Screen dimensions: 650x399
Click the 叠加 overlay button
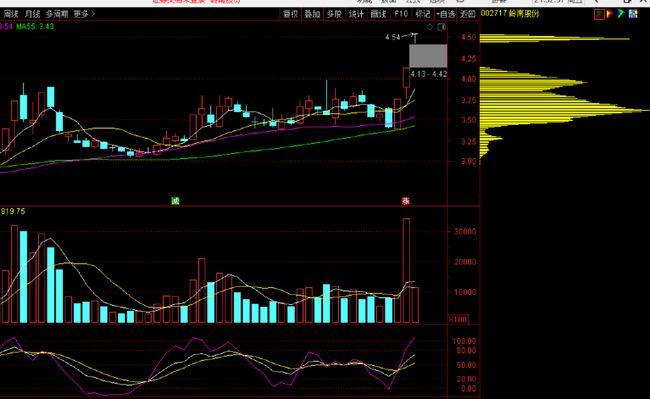[313, 14]
